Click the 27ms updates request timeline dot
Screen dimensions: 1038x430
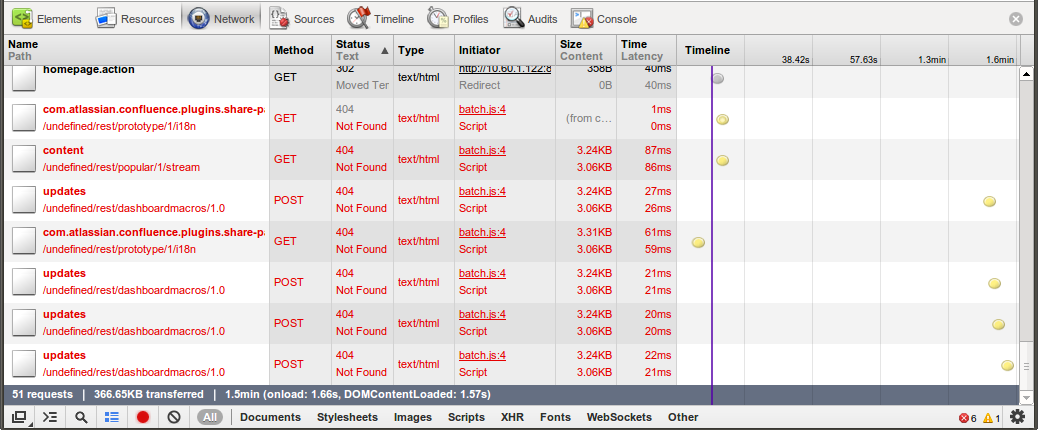click(990, 201)
